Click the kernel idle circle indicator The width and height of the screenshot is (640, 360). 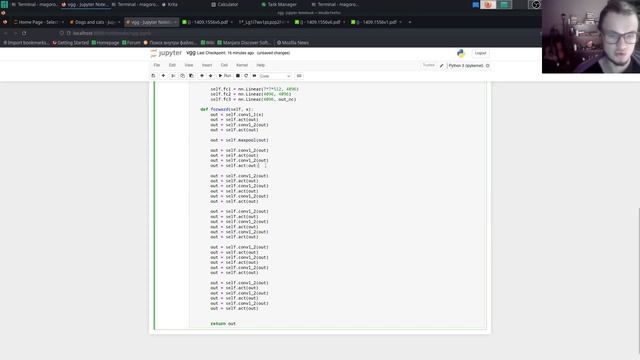coord(488,66)
